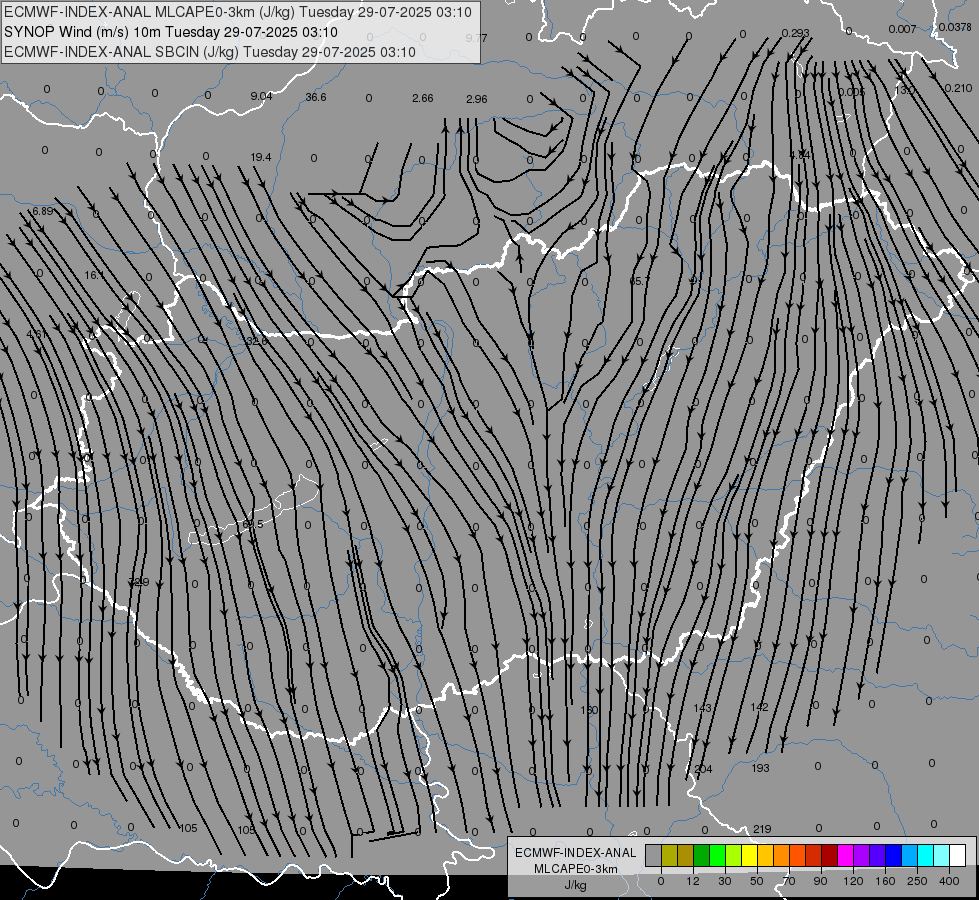This screenshot has width=979, height=900.
Task: Select the magenta swatch in the legend
Action: [x=846, y=856]
